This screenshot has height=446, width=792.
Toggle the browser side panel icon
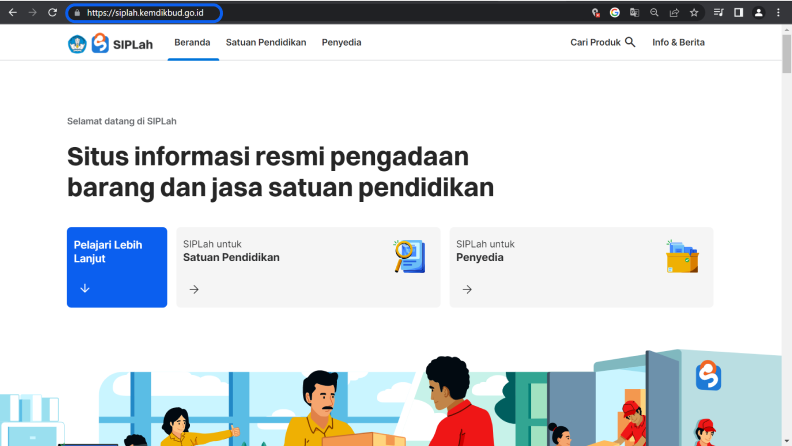[738, 13]
